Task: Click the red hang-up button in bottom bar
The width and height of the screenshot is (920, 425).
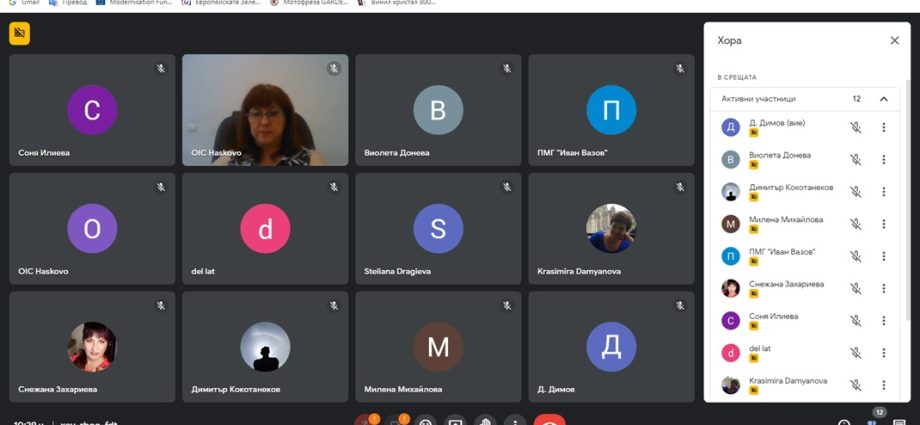Action: [x=550, y=420]
